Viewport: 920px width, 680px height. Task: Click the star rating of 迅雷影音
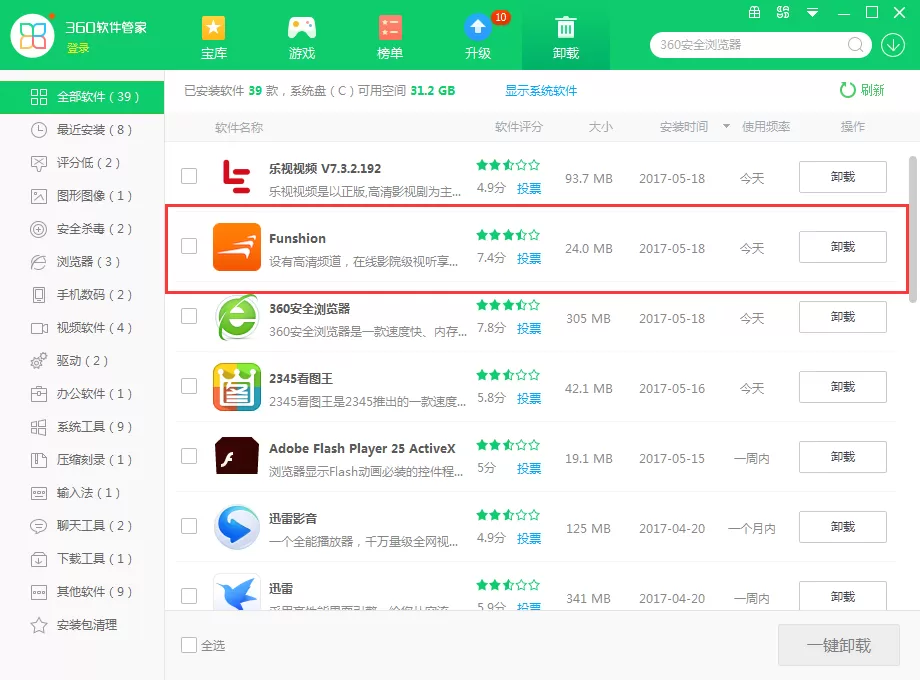pyautogui.click(x=508, y=515)
